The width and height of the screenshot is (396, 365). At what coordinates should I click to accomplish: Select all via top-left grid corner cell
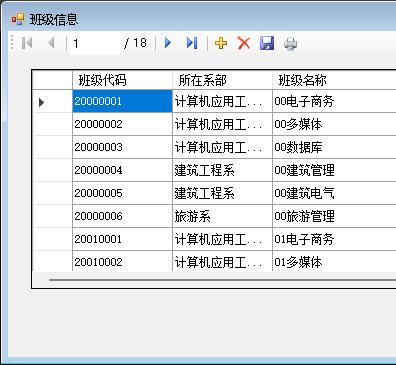point(53,80)
